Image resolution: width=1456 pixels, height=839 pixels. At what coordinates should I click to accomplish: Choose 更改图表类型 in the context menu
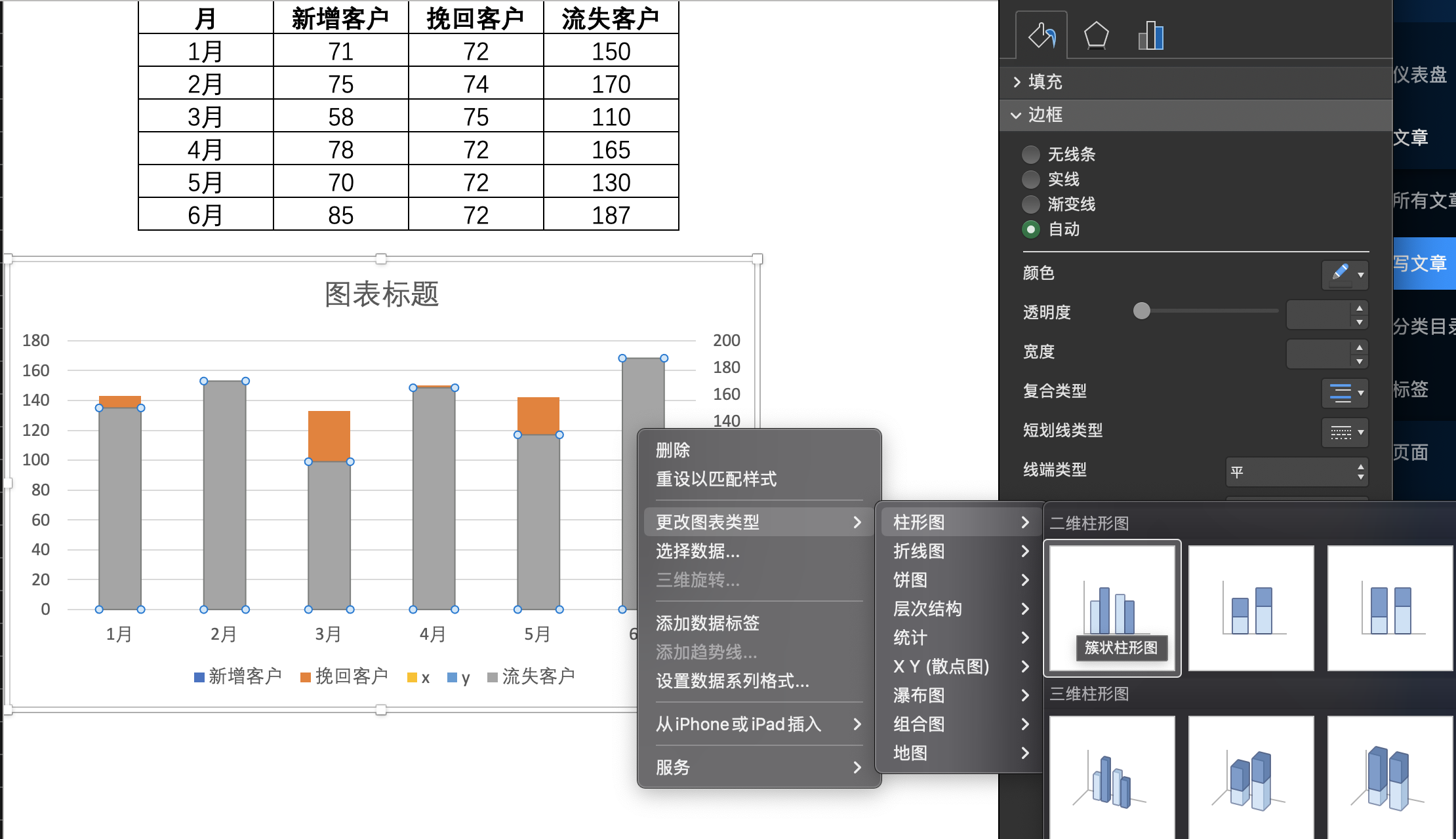tap(707, 522)
